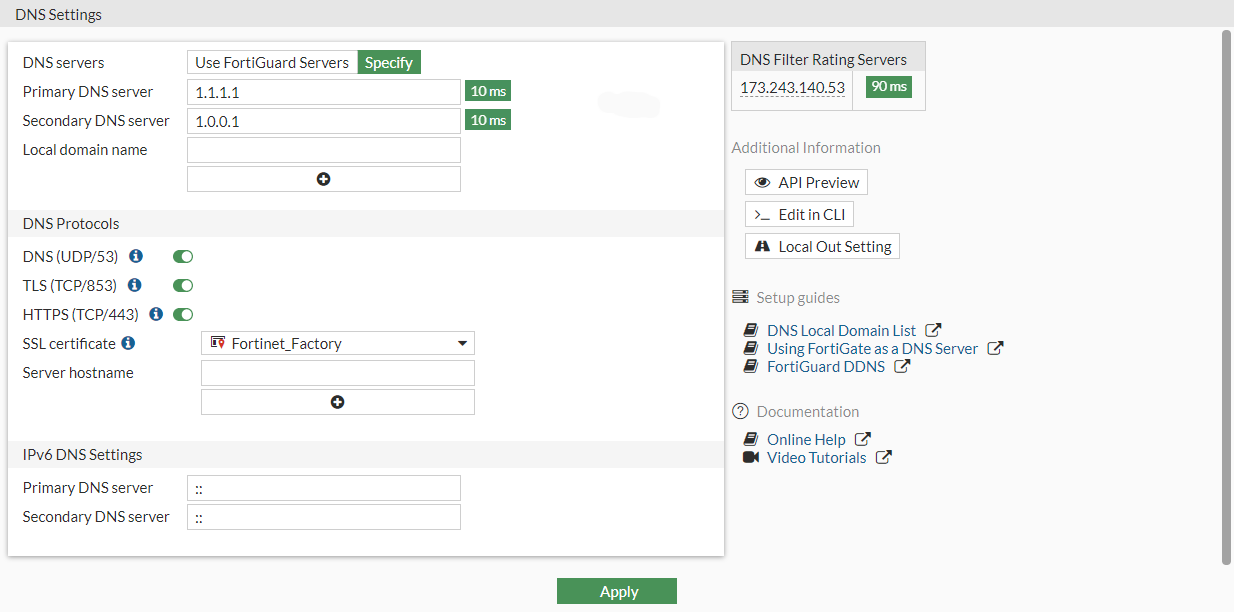Click the external link icon beside FortiGuard DDNS
1234x612 pixels.
pos(901,366)
